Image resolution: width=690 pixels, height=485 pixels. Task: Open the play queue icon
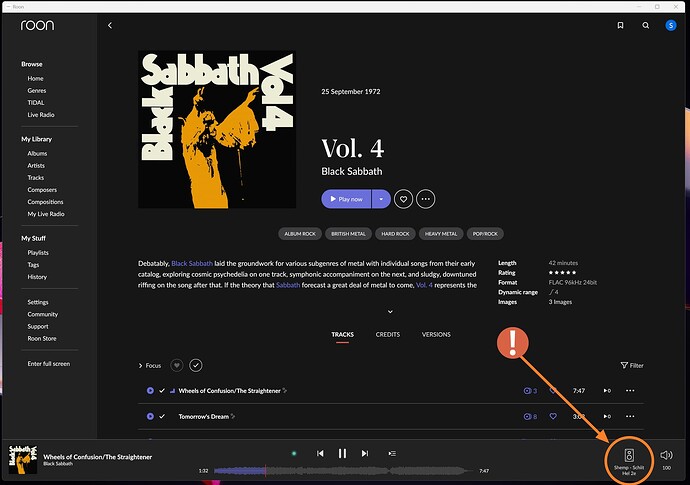[x=392, y=453]
